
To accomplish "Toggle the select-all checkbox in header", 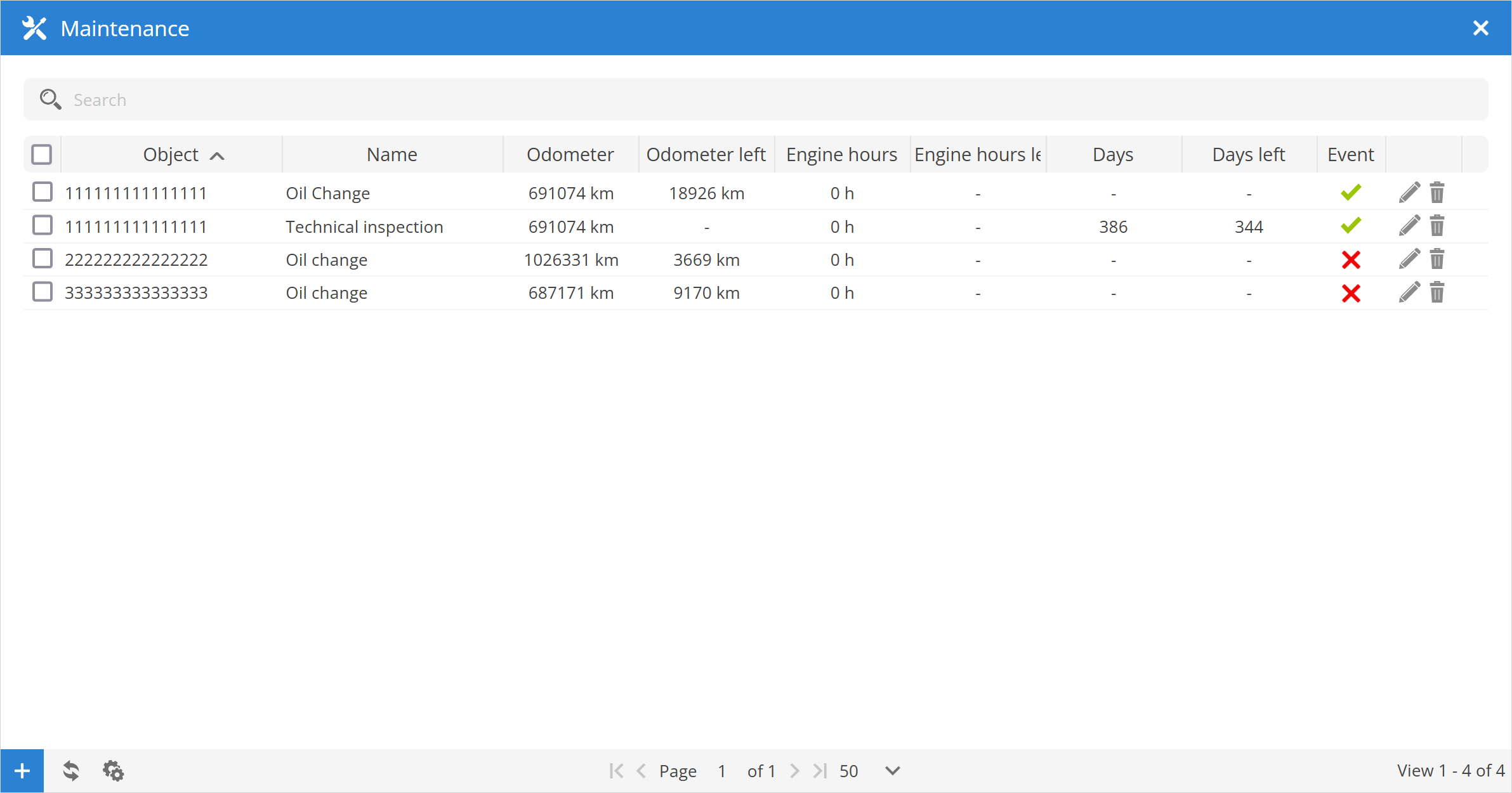I will pos(42,154).
